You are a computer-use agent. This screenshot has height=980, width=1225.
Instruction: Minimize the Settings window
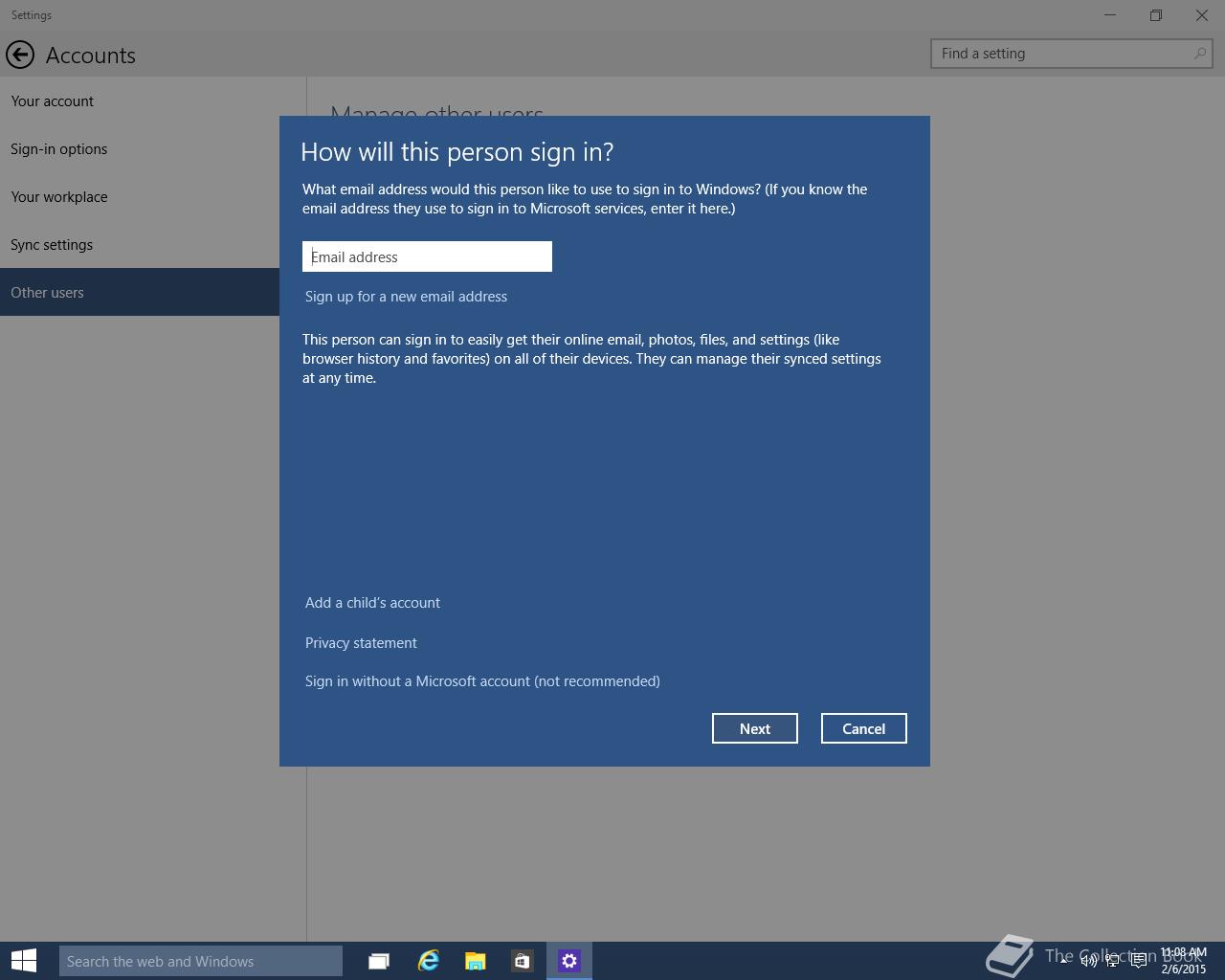[x=1110, y=15]
